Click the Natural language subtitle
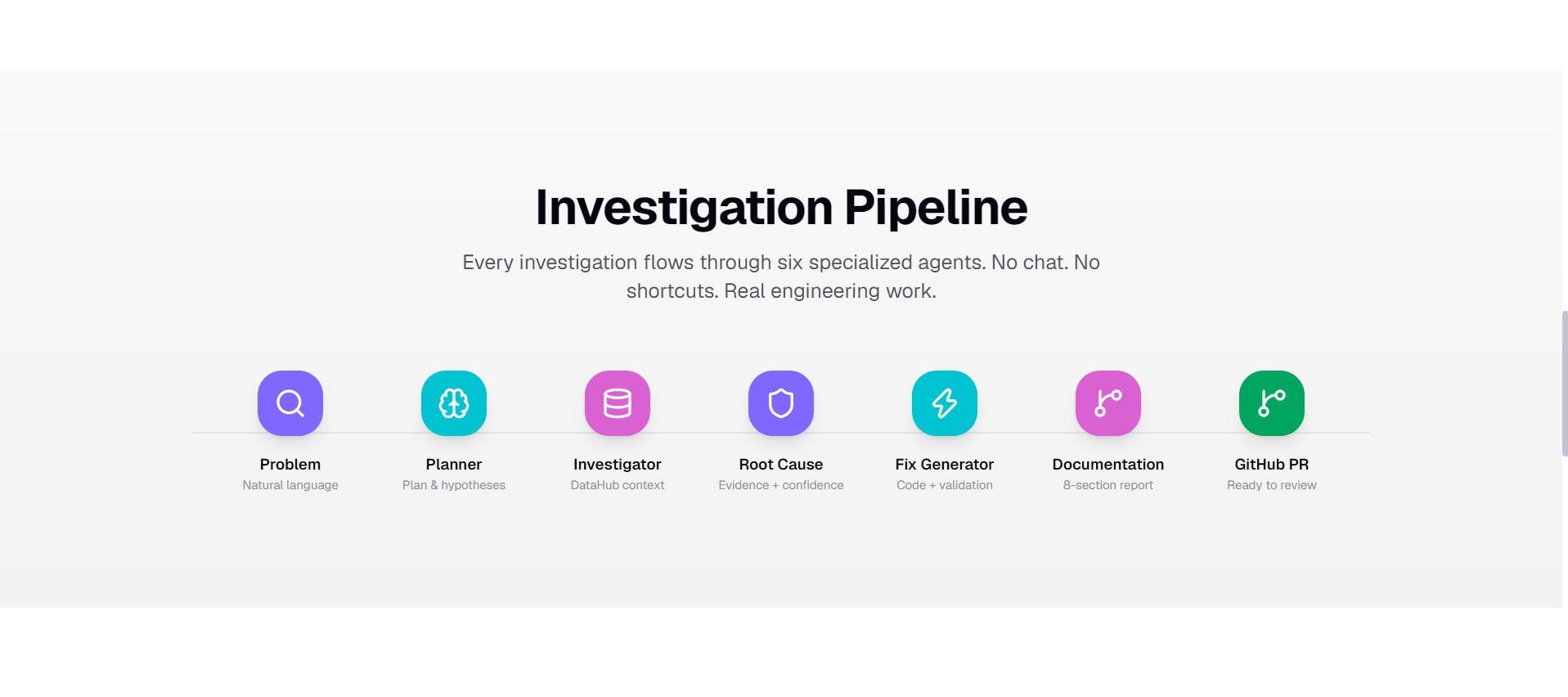The height and width of the screenshot is (697, 1568). click(x=290, y=485)
